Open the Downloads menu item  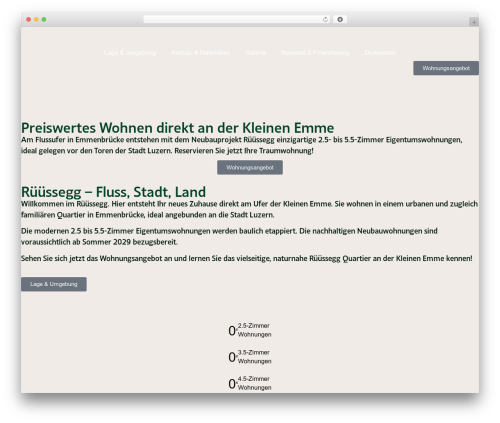pyautogui.click(x=380, y=53)
